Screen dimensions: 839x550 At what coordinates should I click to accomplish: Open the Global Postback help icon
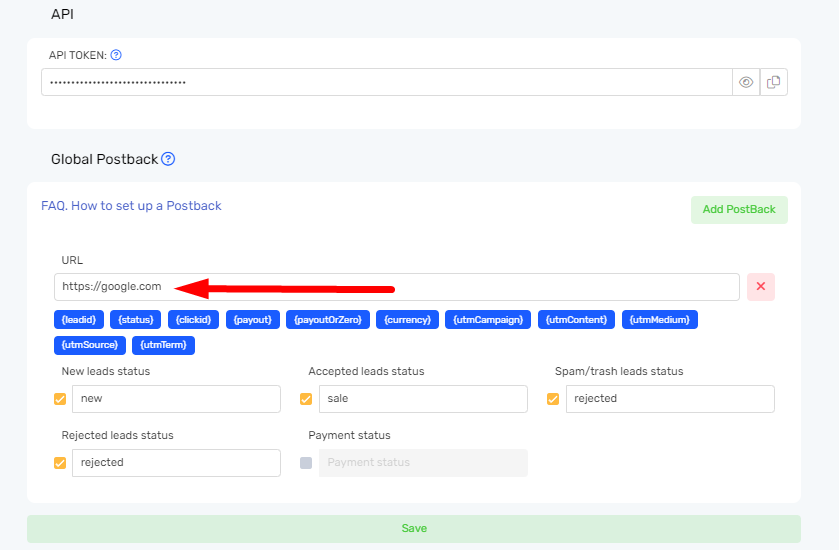click(x=168, y=159)
